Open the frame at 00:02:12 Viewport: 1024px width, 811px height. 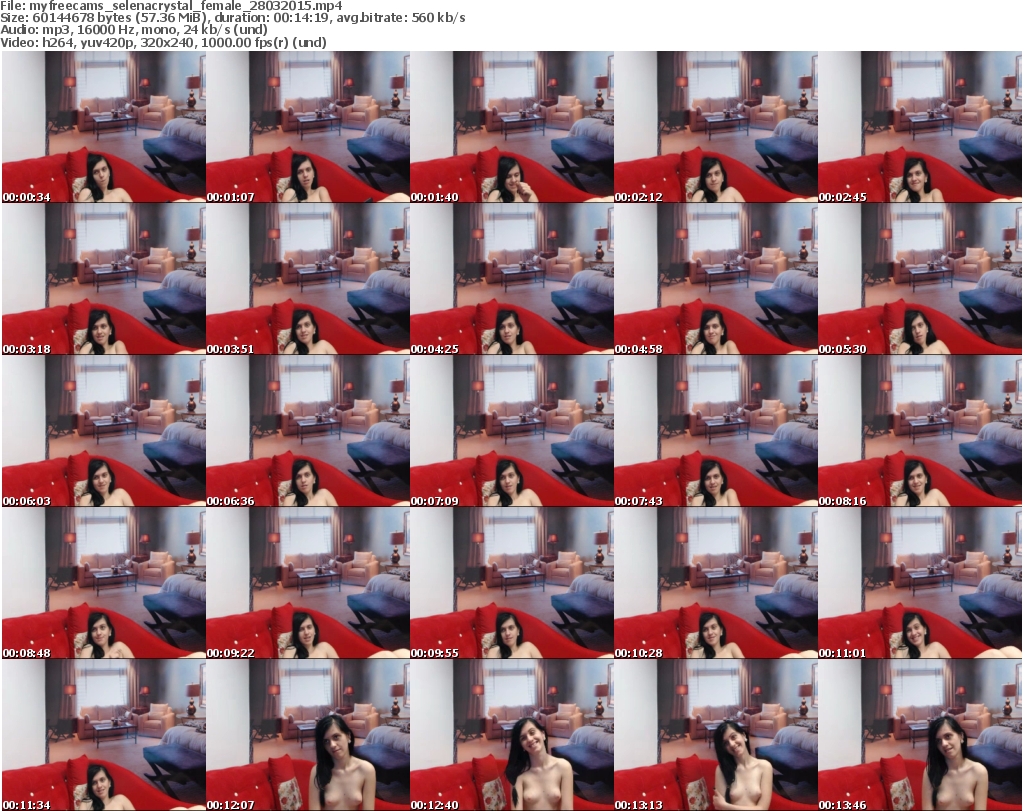(716, 127)
